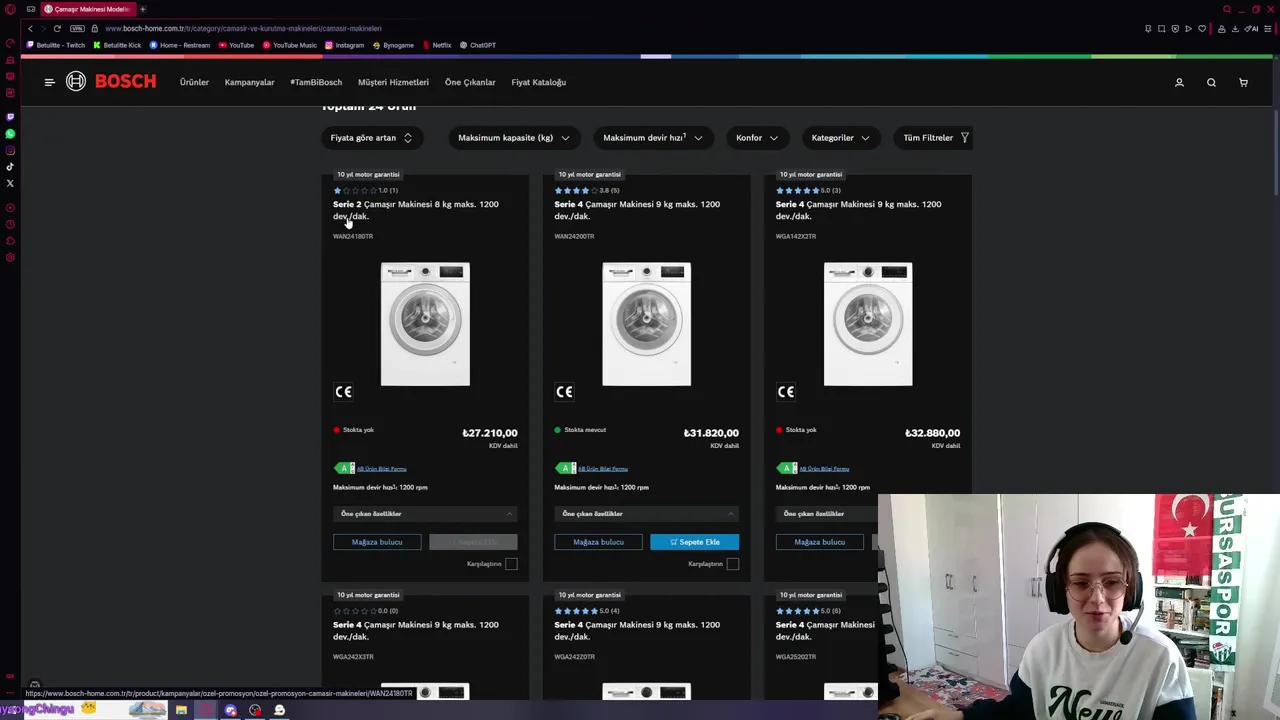
Task: Open the WAN24180TR washing machine image
Action: tap(425, 324)
